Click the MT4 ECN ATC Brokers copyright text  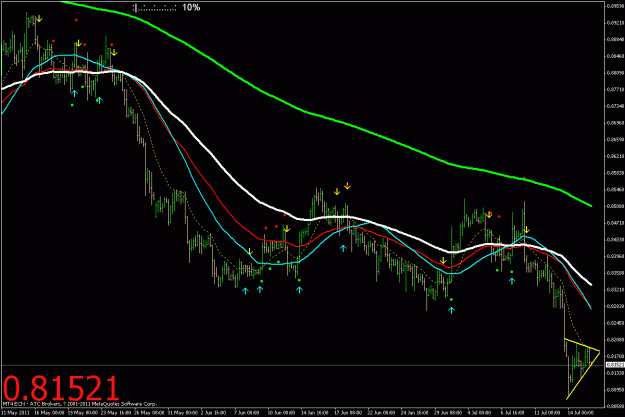[x=80, y=404]
